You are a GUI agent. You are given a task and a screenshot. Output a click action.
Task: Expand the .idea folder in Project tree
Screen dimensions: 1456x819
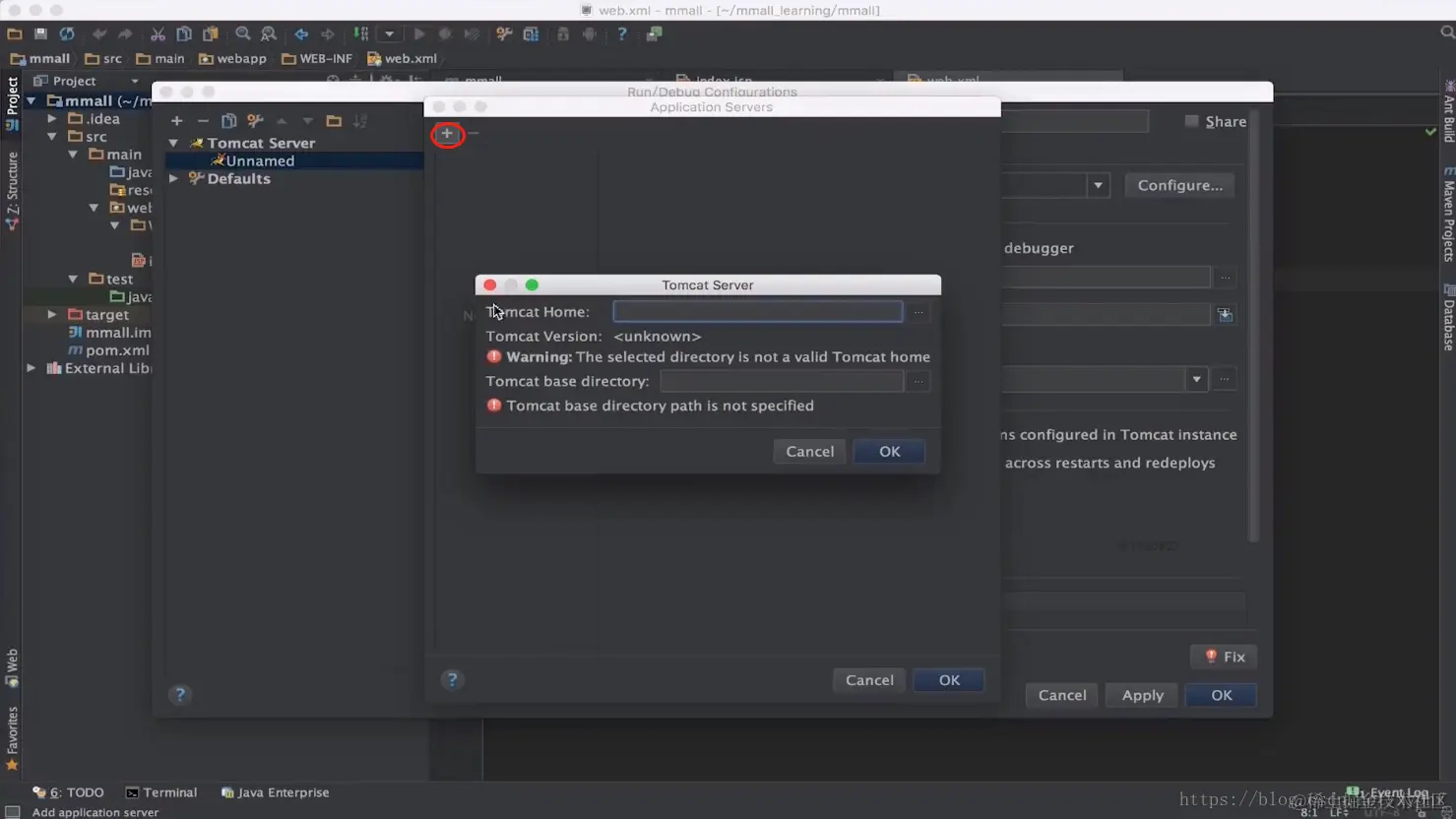click(x=52, y=118)
